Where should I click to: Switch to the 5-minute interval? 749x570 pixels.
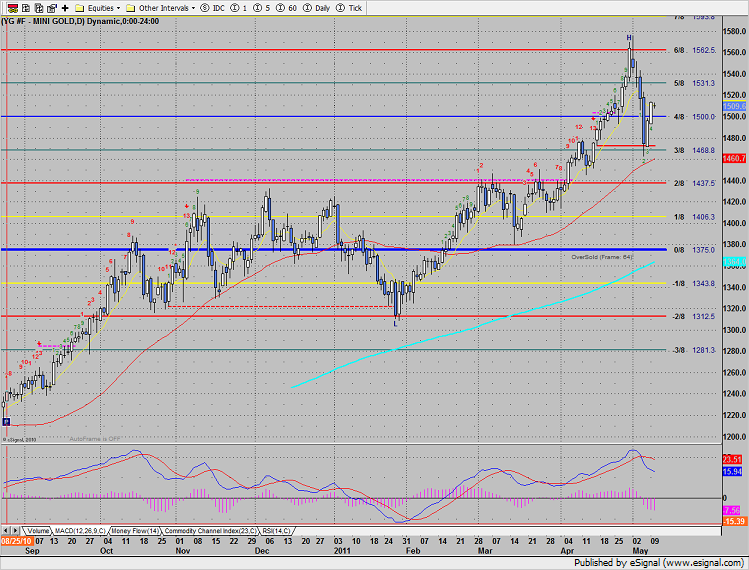point(262,8)
